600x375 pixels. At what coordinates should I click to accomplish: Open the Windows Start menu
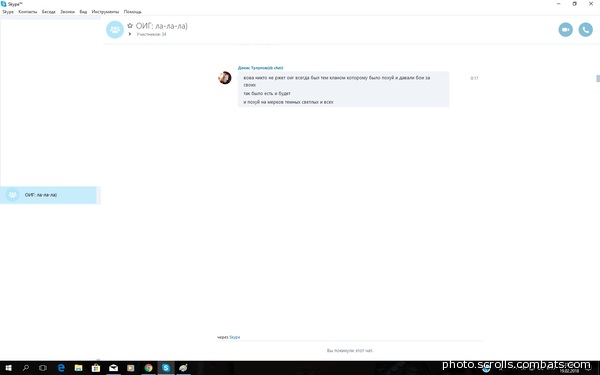click(8, 368)
